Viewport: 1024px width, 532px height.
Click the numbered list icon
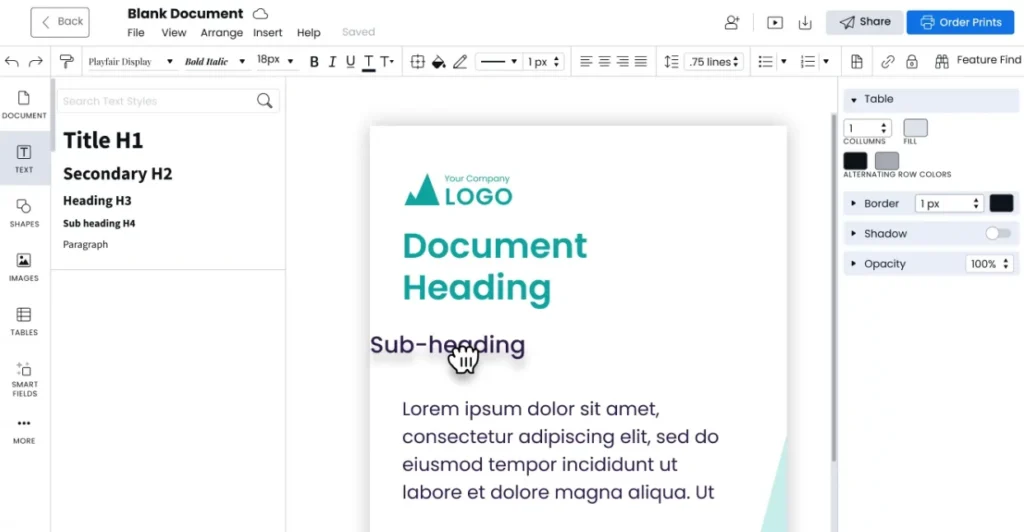click(x=808, y=61)
